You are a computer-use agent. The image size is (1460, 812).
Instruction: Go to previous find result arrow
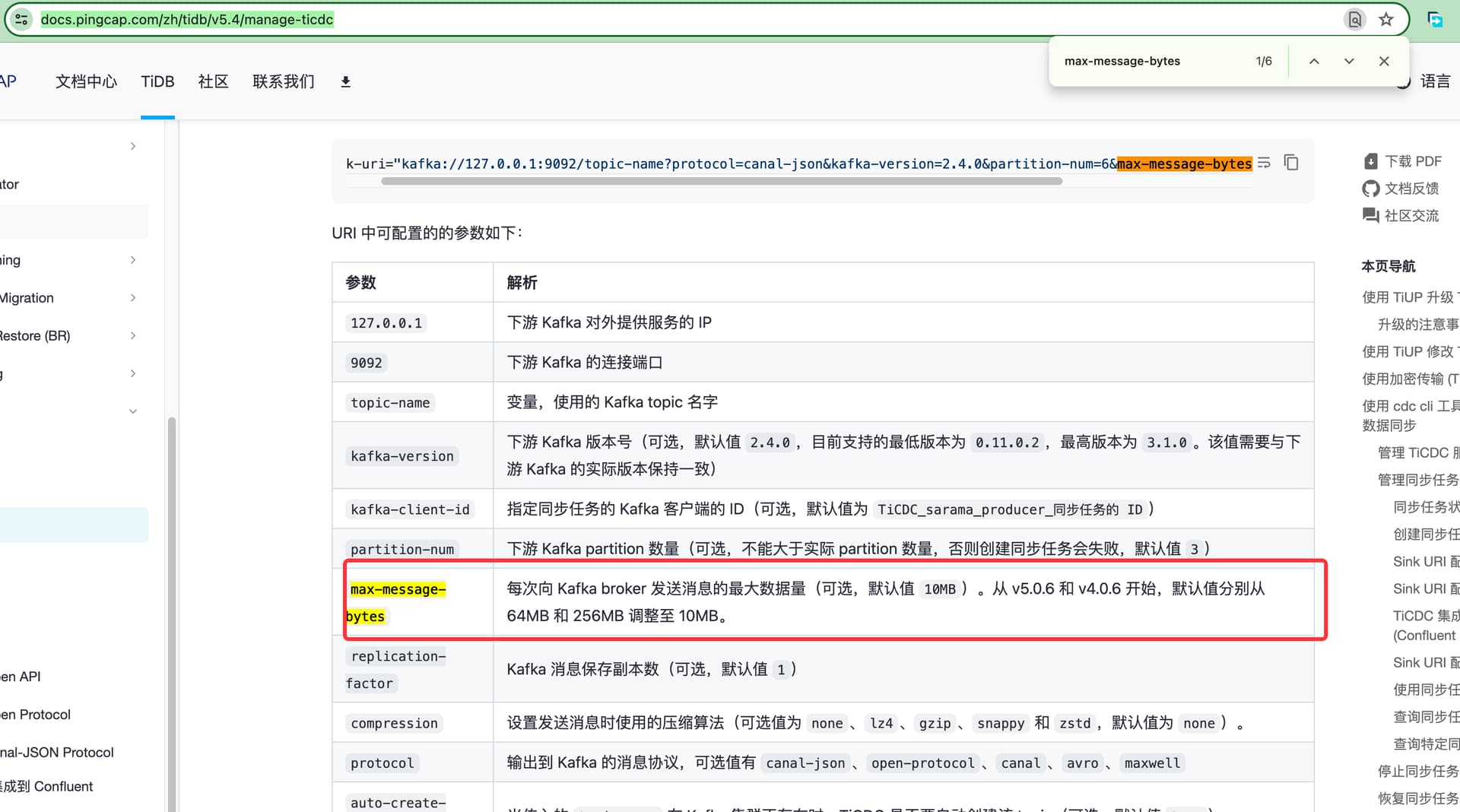coord(1314,62)
